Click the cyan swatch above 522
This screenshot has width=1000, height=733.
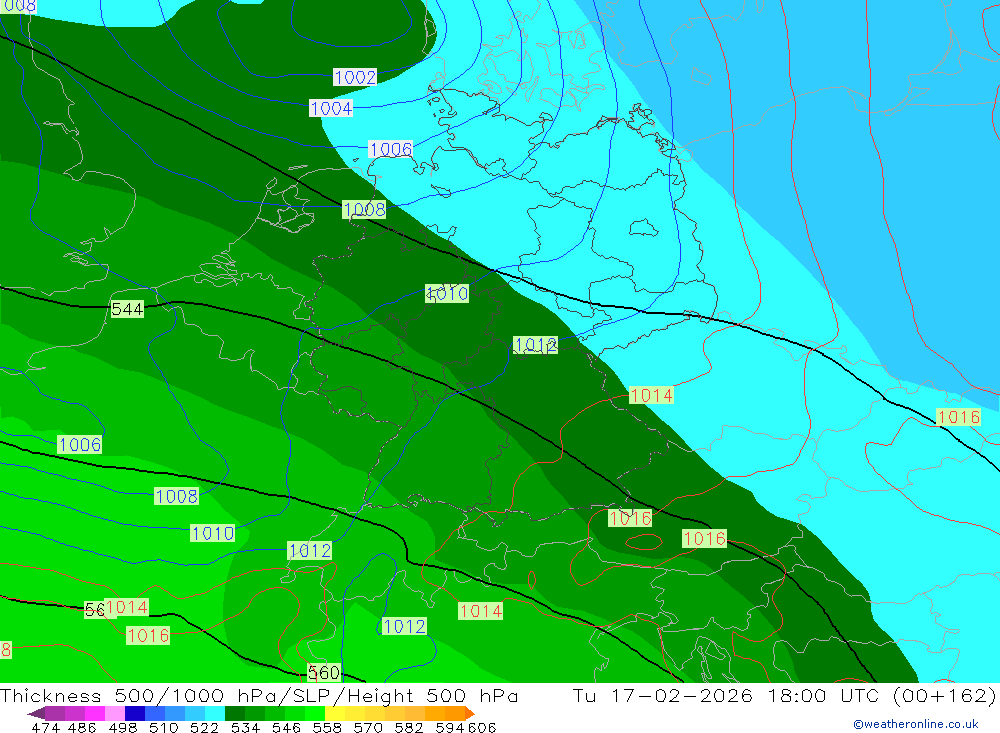(x=215, y=713)
